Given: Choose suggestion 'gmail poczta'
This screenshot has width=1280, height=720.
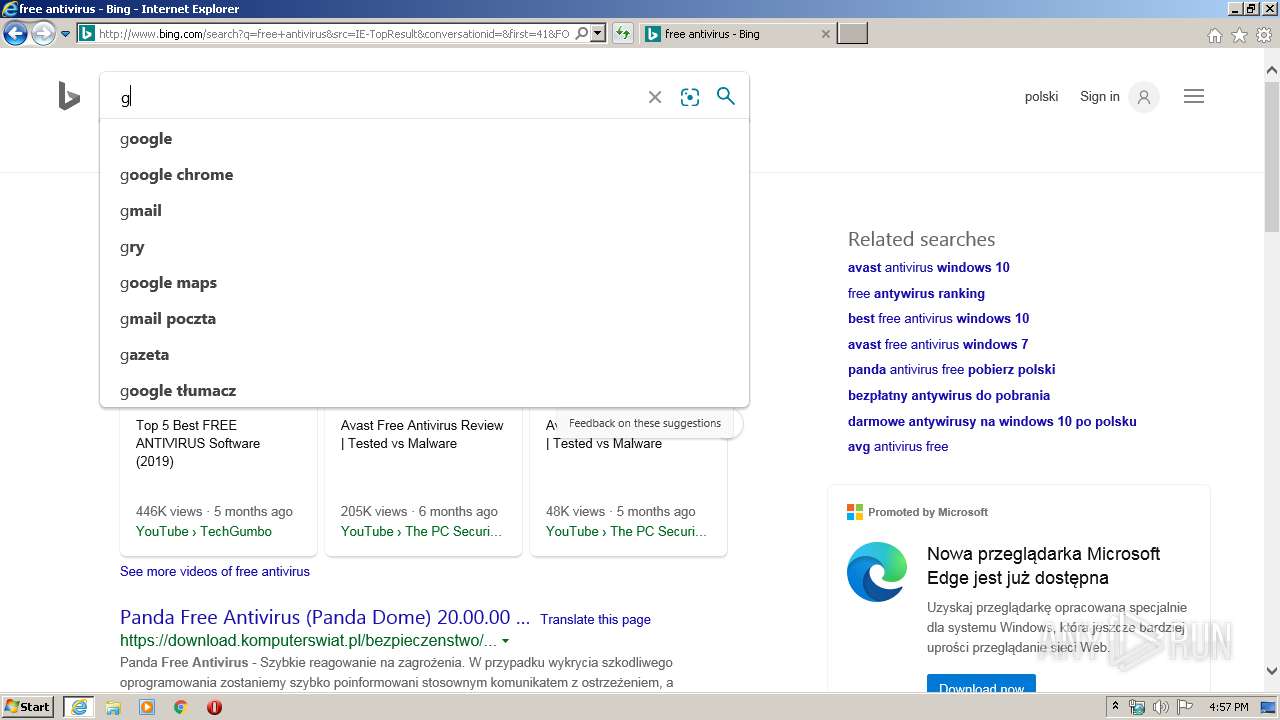Looking at the screenshot, I should click(424, 319).
